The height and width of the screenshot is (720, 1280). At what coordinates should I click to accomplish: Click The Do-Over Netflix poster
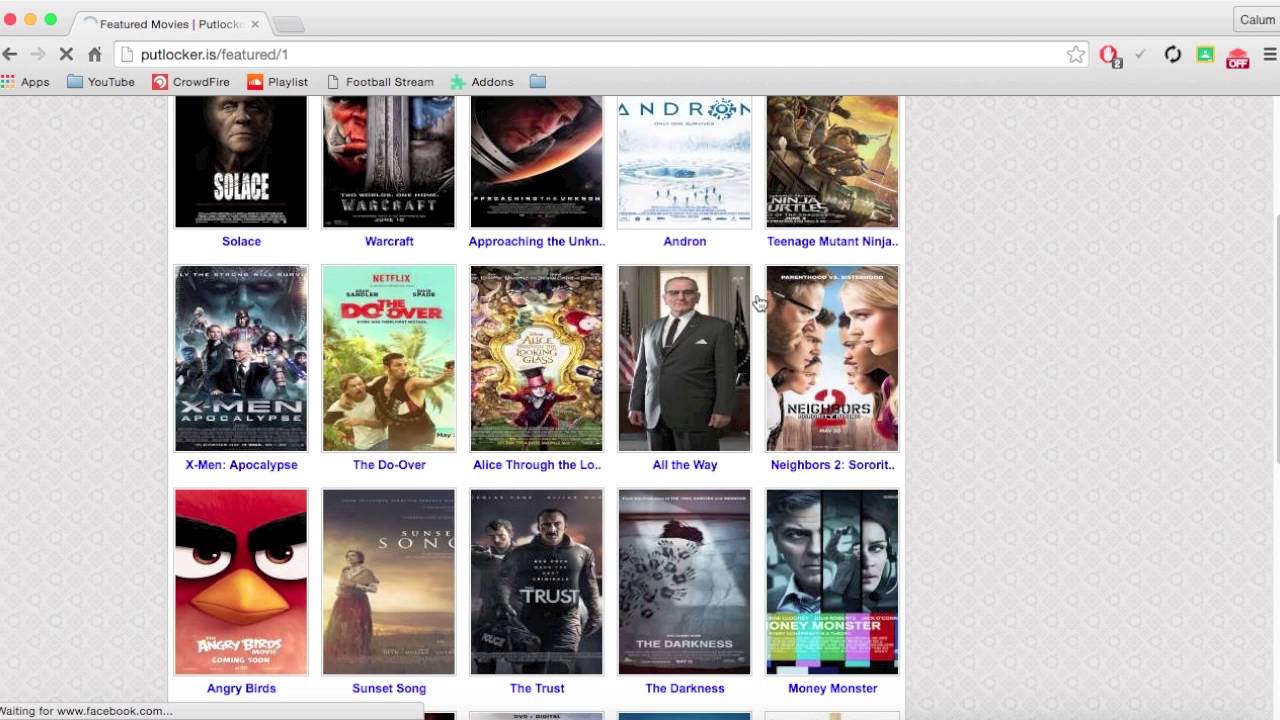coord(389,359)
